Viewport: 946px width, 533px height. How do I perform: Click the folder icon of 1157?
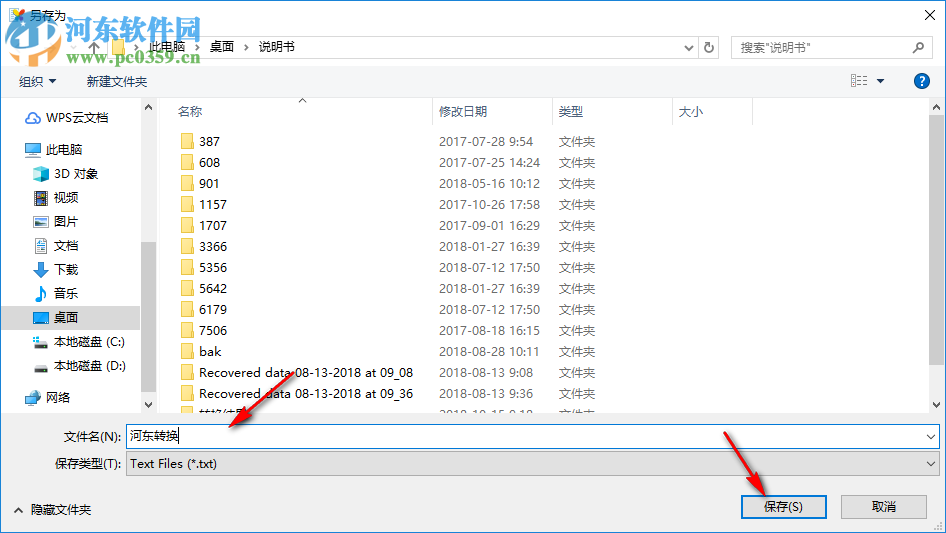(187, 205)
